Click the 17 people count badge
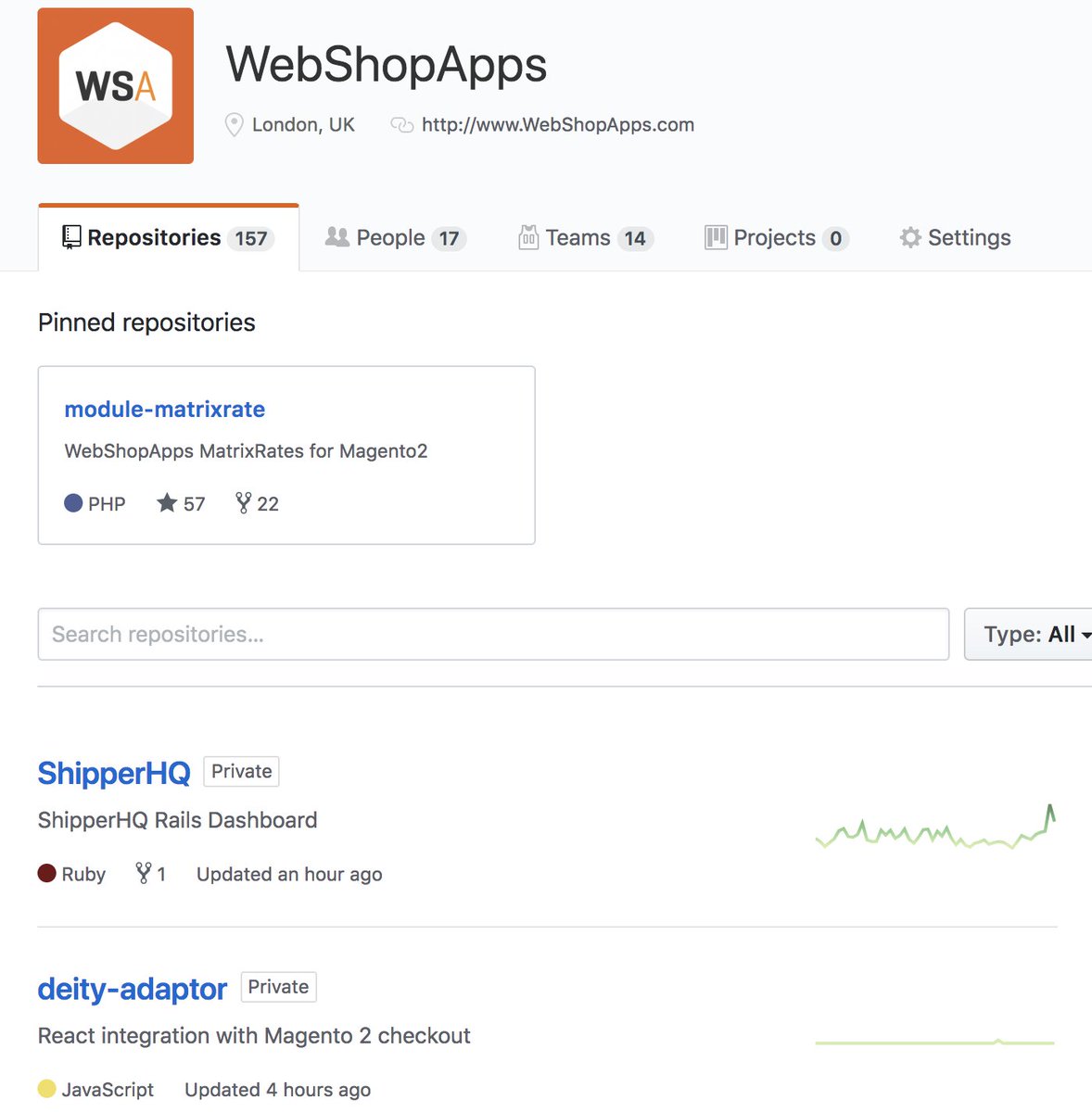1092x1112 pixels. 449,239
